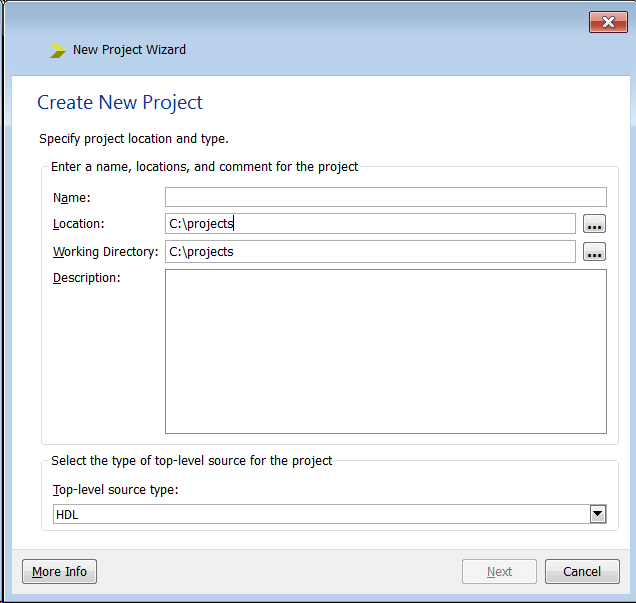Click the New Project Wizard logo icon
Image resolution: width=636 pixels, height=603 pixels.
[x=58, y=50]
